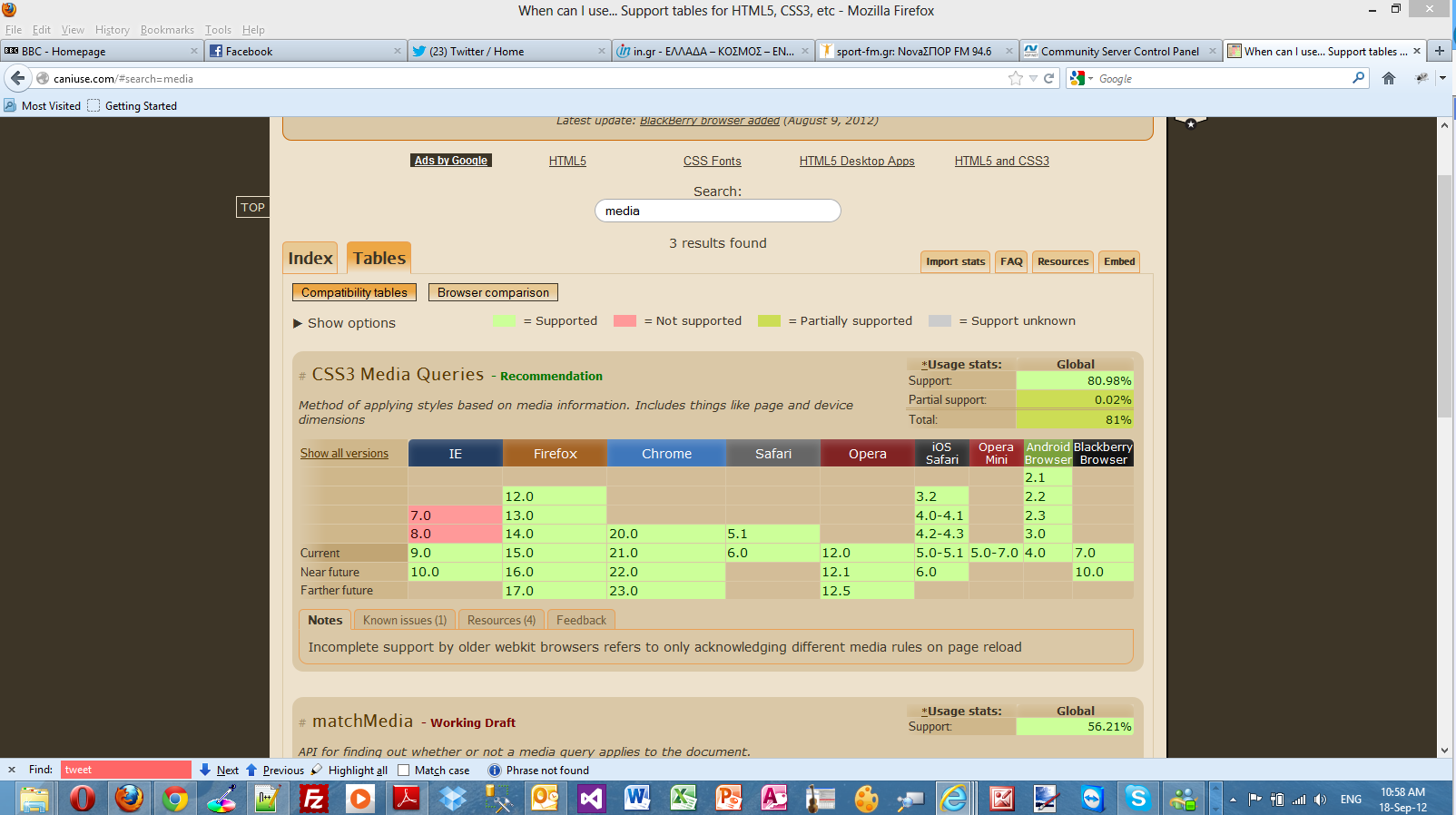Open the bookmarks toolbar dropdown arrow
This screenshot has height=815, width=1456.
pyautogui.click(x=1442, y=79)
